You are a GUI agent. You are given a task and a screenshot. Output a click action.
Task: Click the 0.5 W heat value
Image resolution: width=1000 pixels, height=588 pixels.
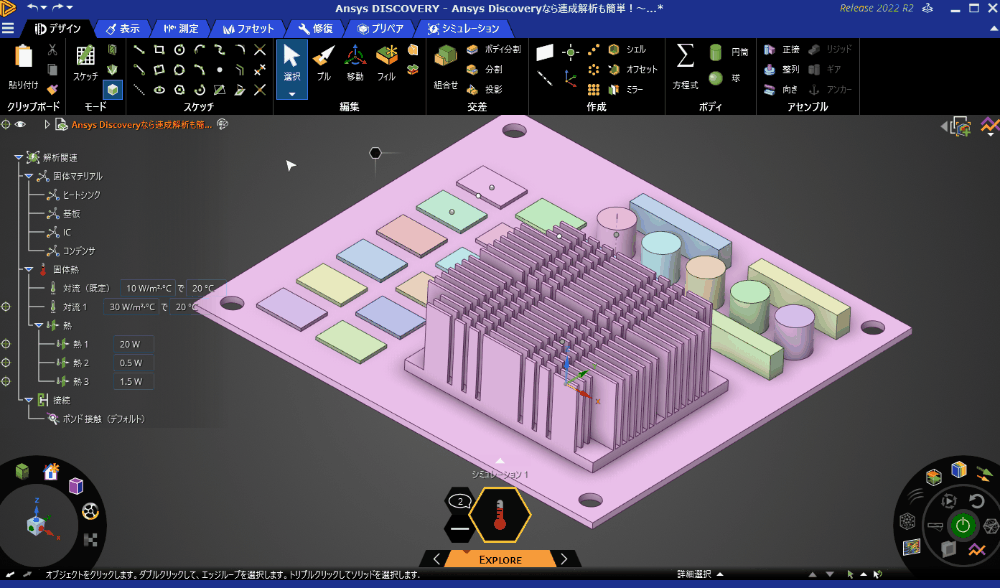coord(133,362)
